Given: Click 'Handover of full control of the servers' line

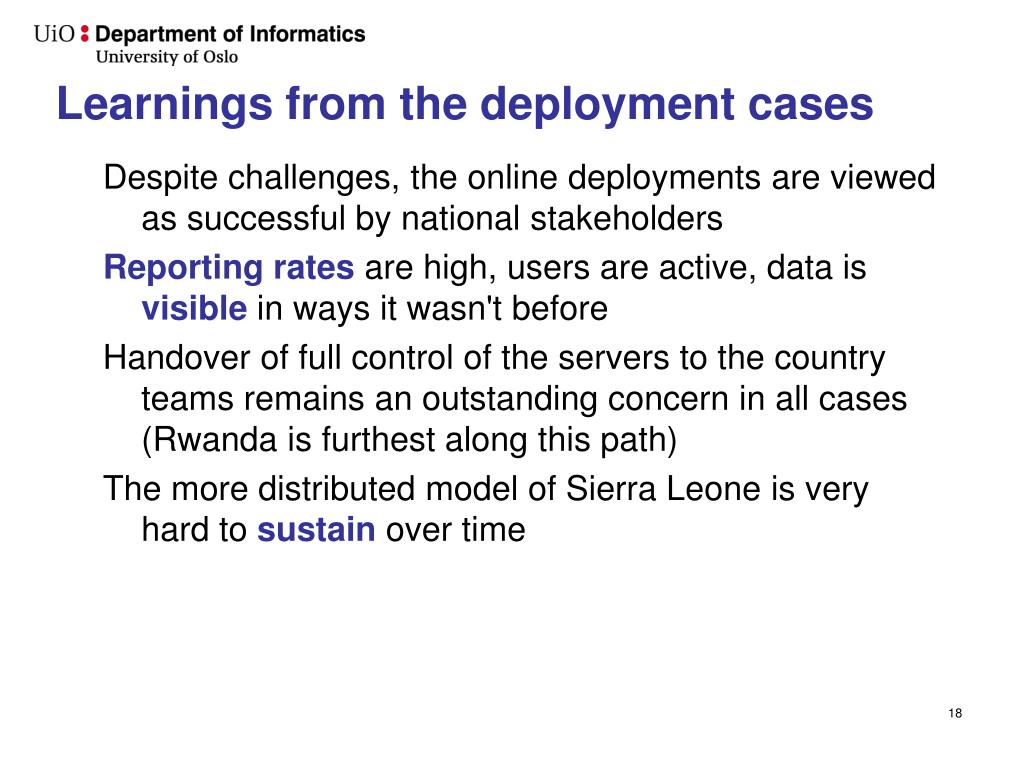Looking at the screenshot, I should pos(494,358).
